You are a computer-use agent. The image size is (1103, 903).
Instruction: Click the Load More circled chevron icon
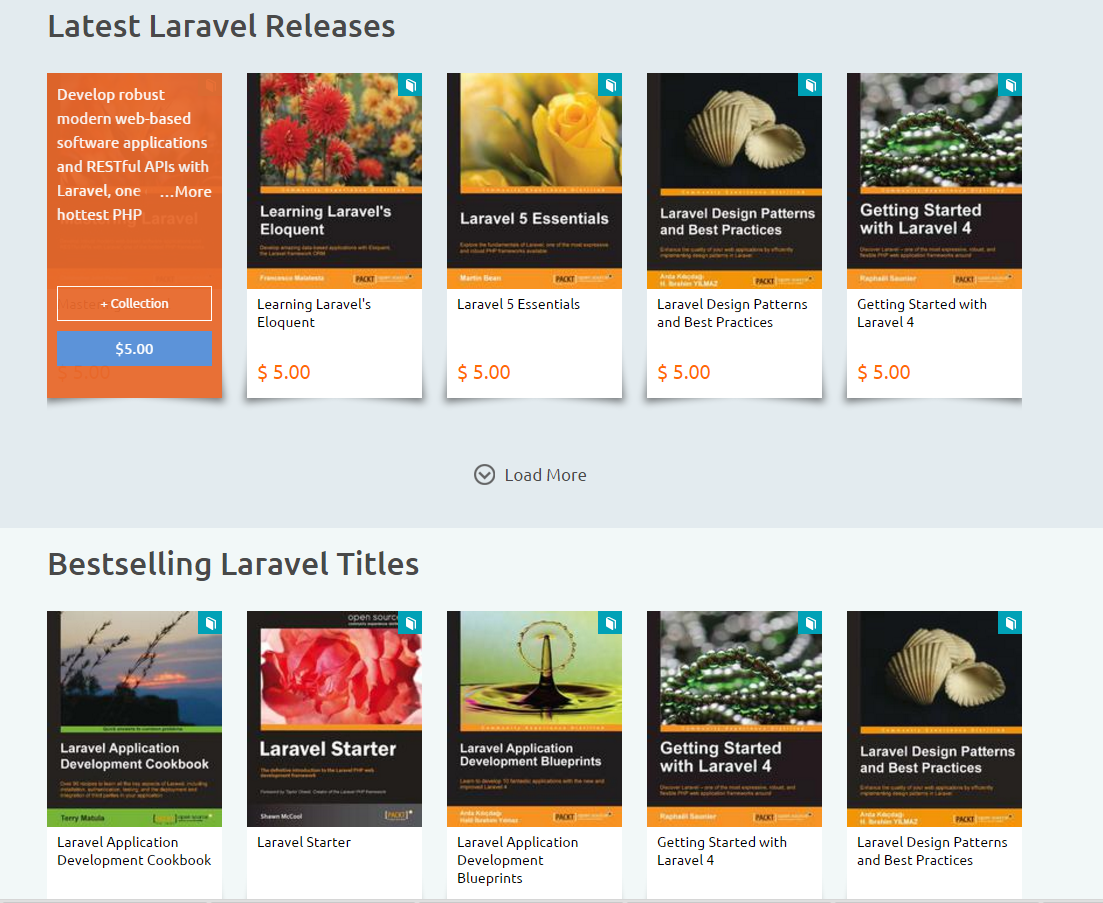(484, 475)
